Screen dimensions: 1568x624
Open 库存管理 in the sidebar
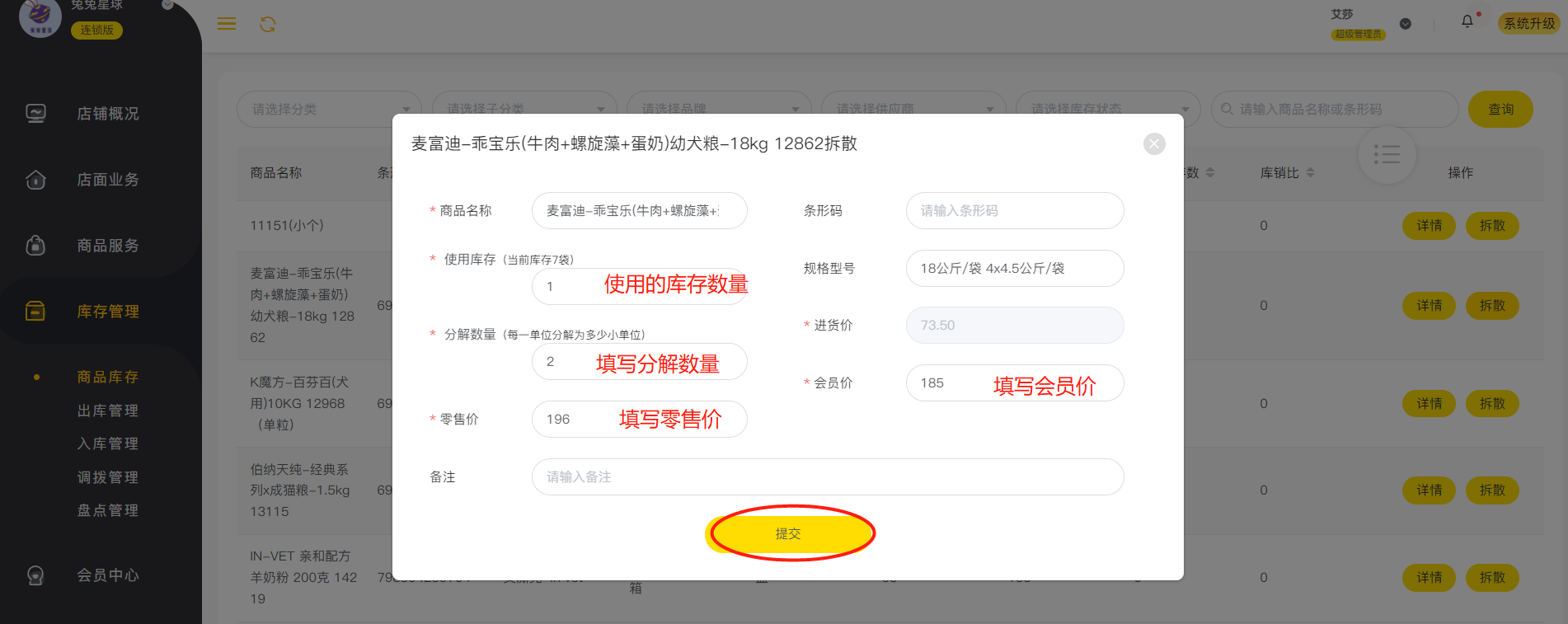point(108,312)
